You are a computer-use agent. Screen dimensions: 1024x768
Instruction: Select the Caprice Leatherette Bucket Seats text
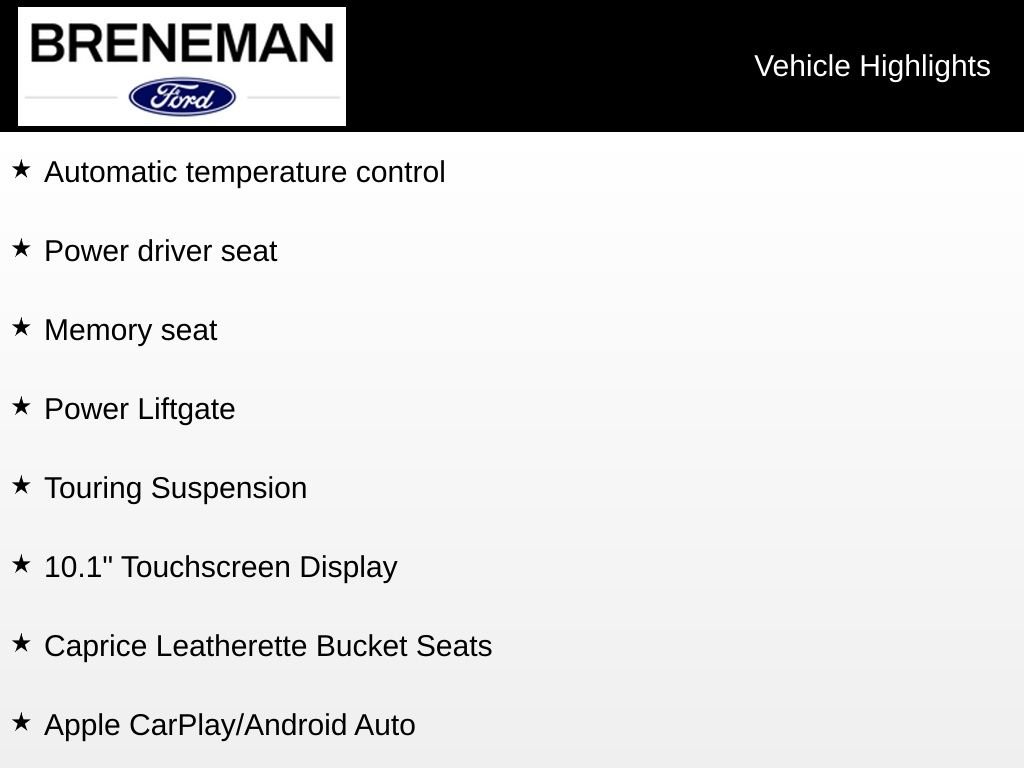tap(268, 646)
